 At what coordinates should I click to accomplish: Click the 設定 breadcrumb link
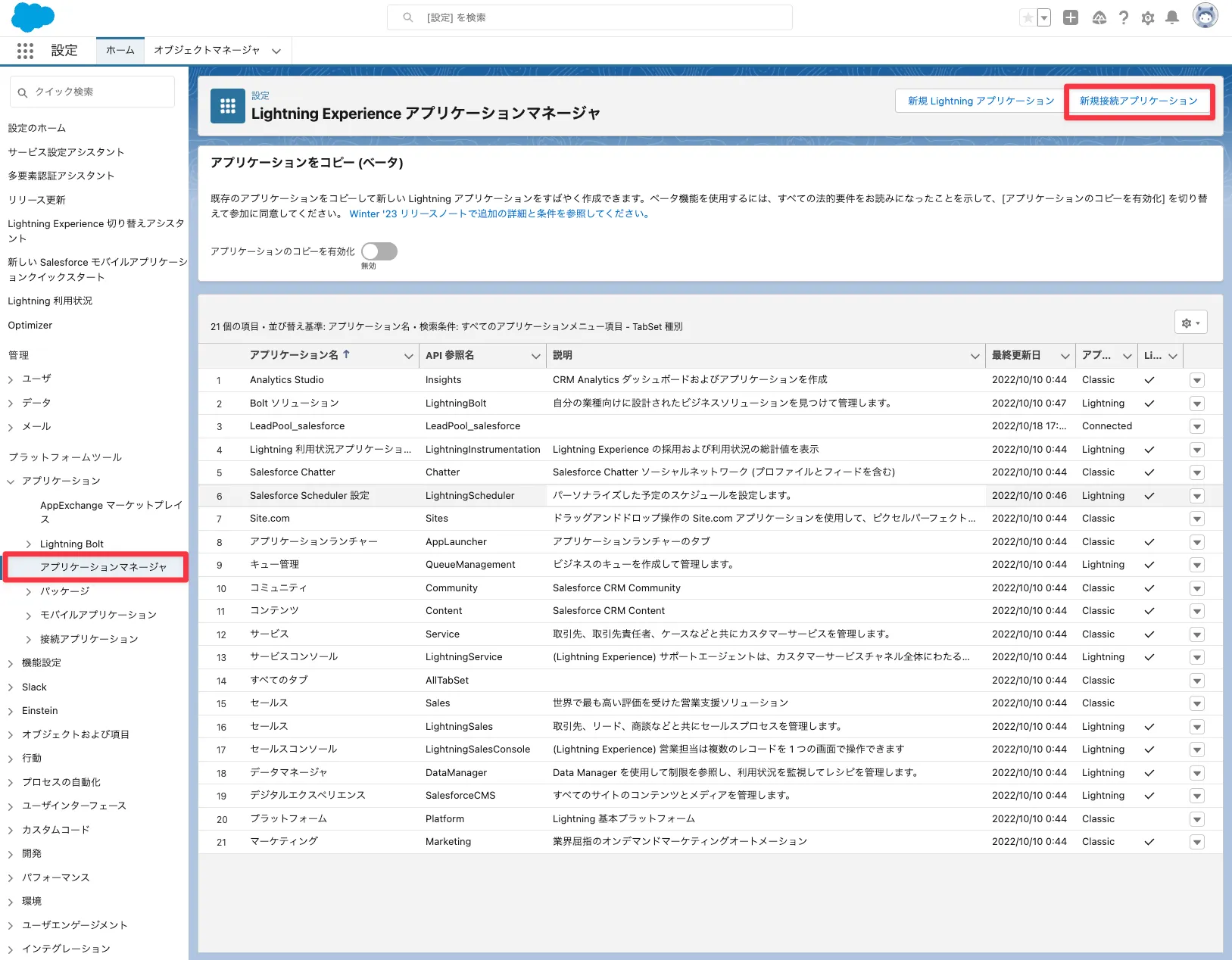coord(260,95)
